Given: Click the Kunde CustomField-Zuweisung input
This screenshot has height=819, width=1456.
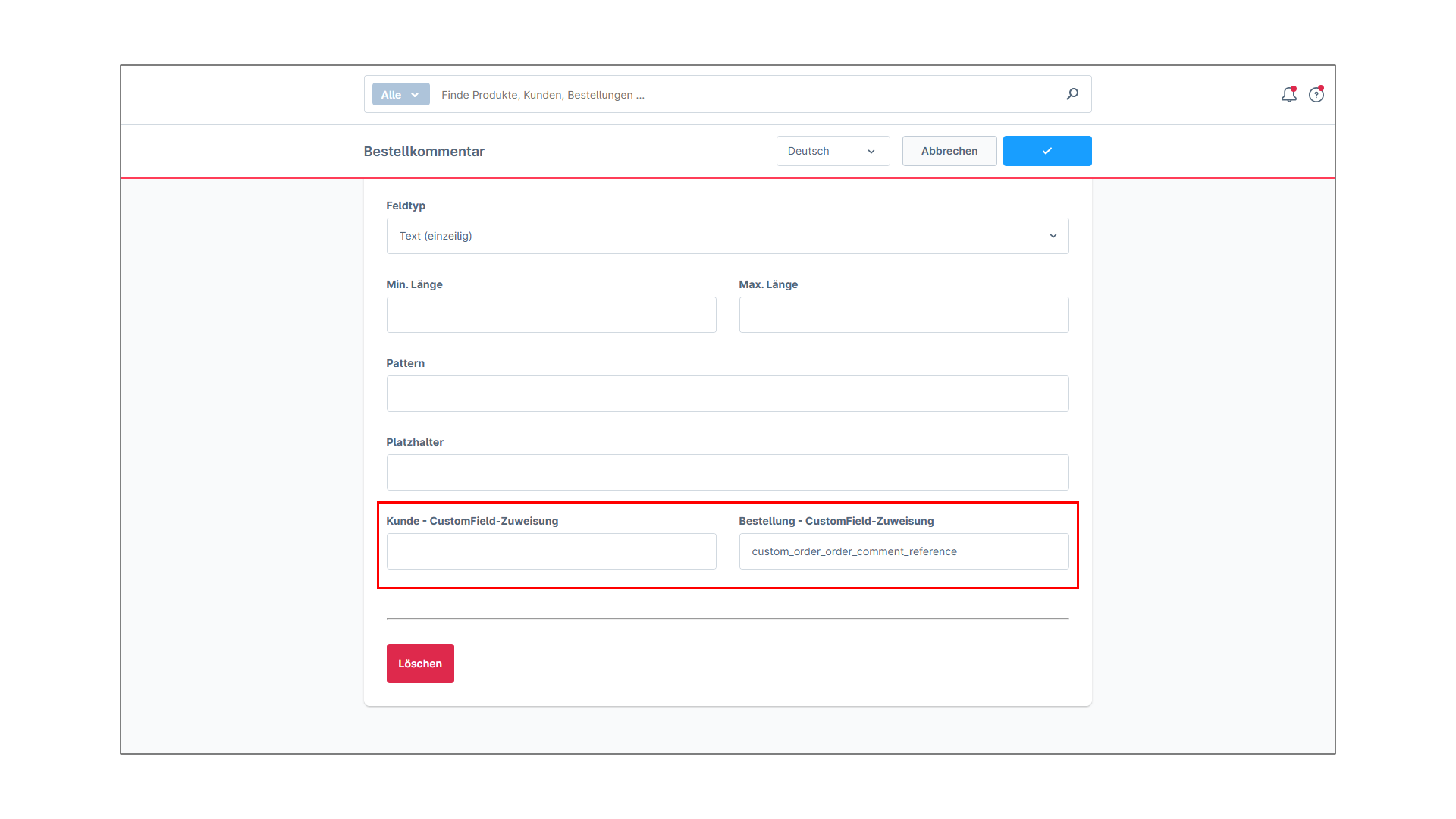Looking at the screenshot, I should tap(551, 551).
